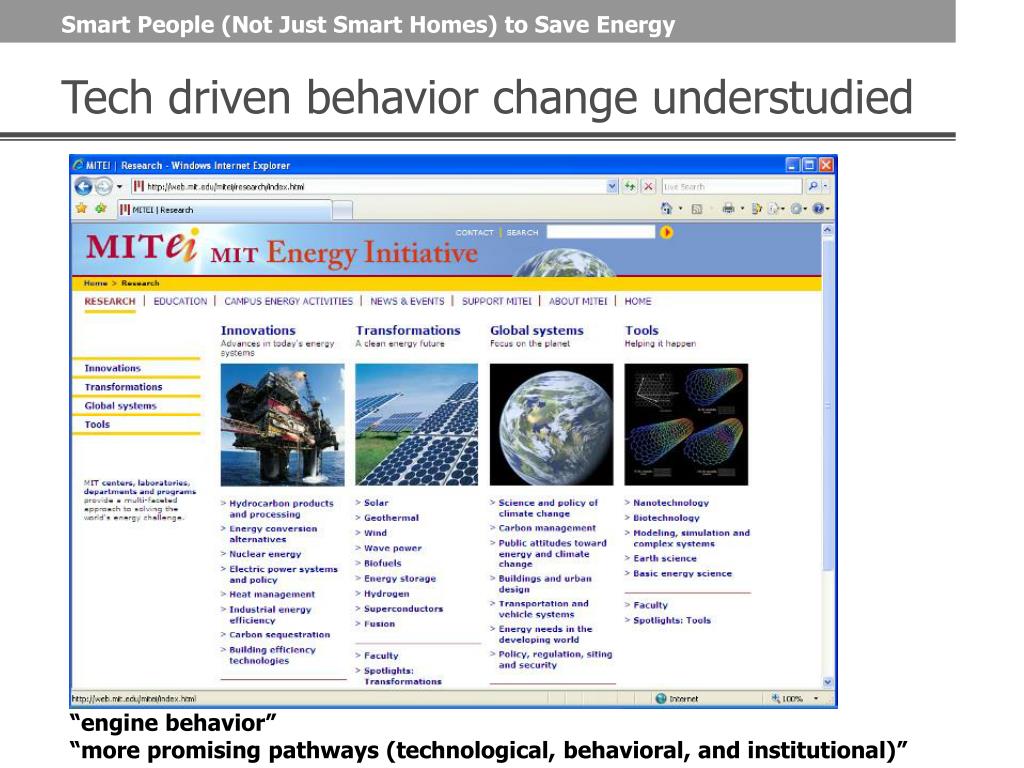This screenshot has height=768, width=1024.
Task: Click the address bar URL field
Action: [x=368, y=187]
